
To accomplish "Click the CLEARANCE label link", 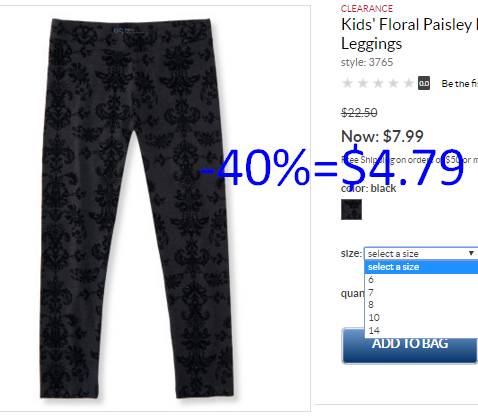I will 367,8.
